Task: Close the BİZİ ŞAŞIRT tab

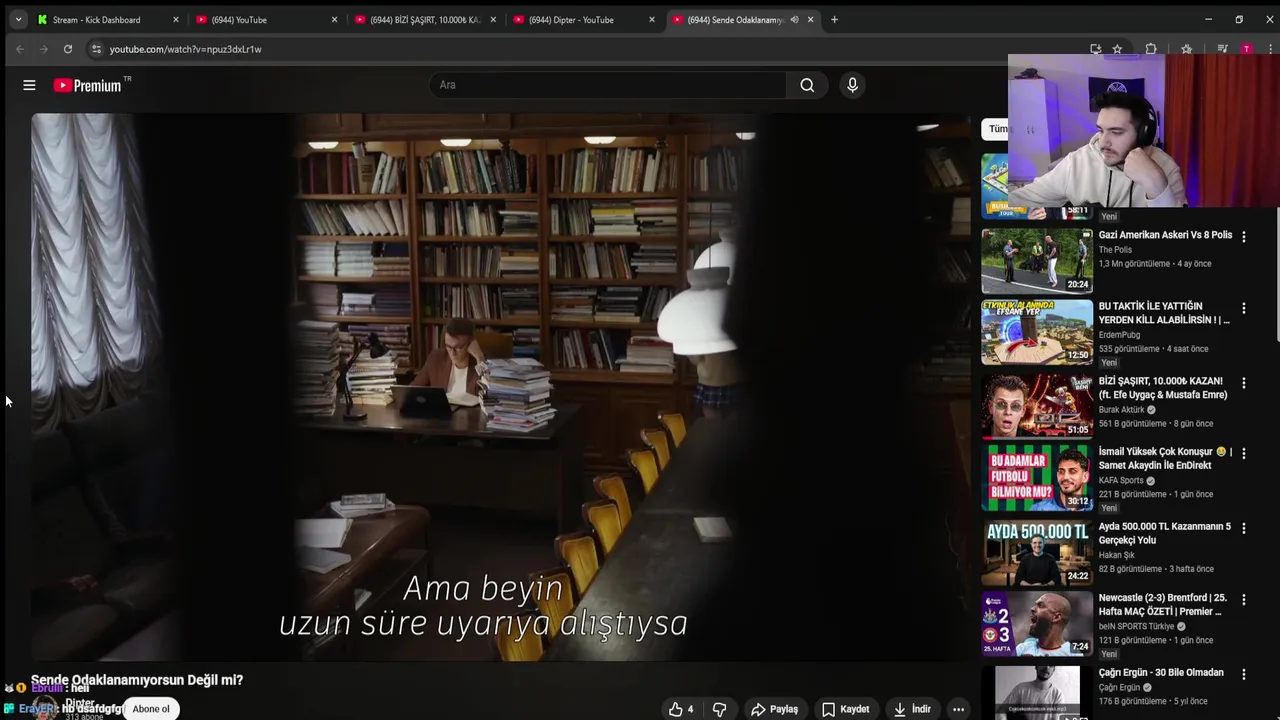Action: tap(493, 19)
